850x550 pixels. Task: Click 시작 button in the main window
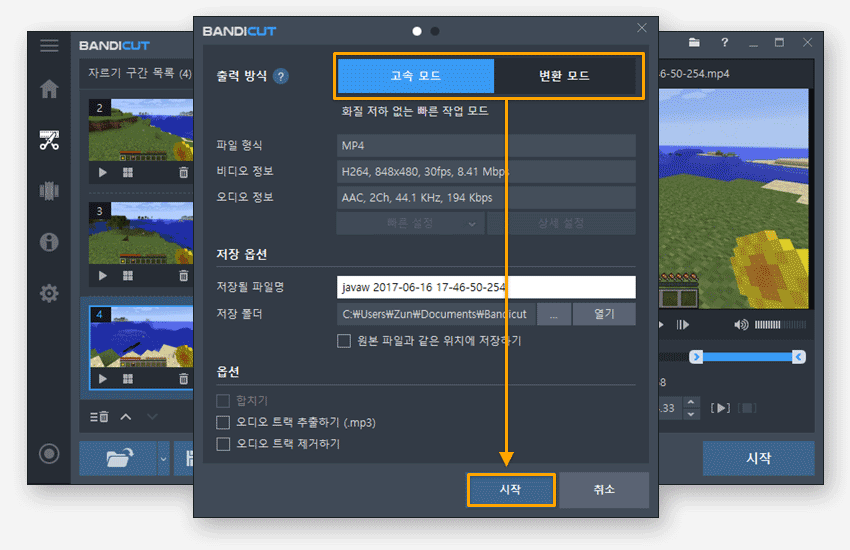point(758,458)
